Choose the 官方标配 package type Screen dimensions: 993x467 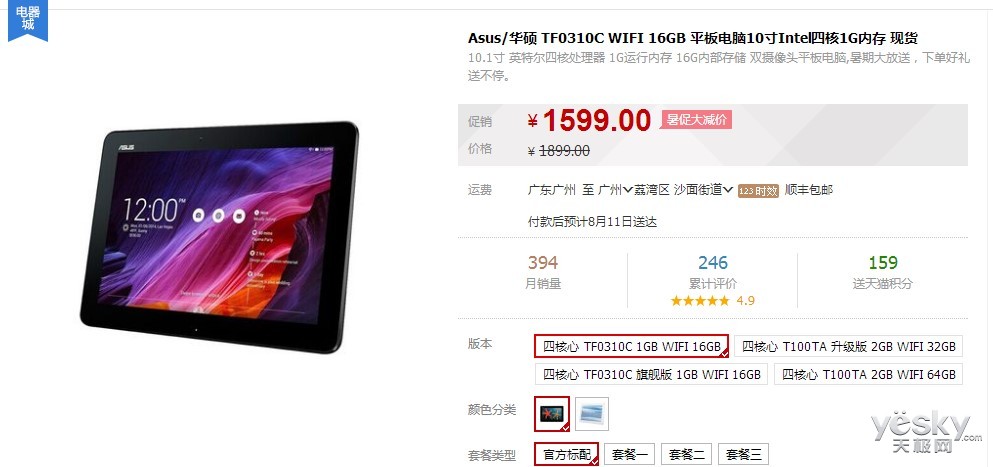point(566,454)
